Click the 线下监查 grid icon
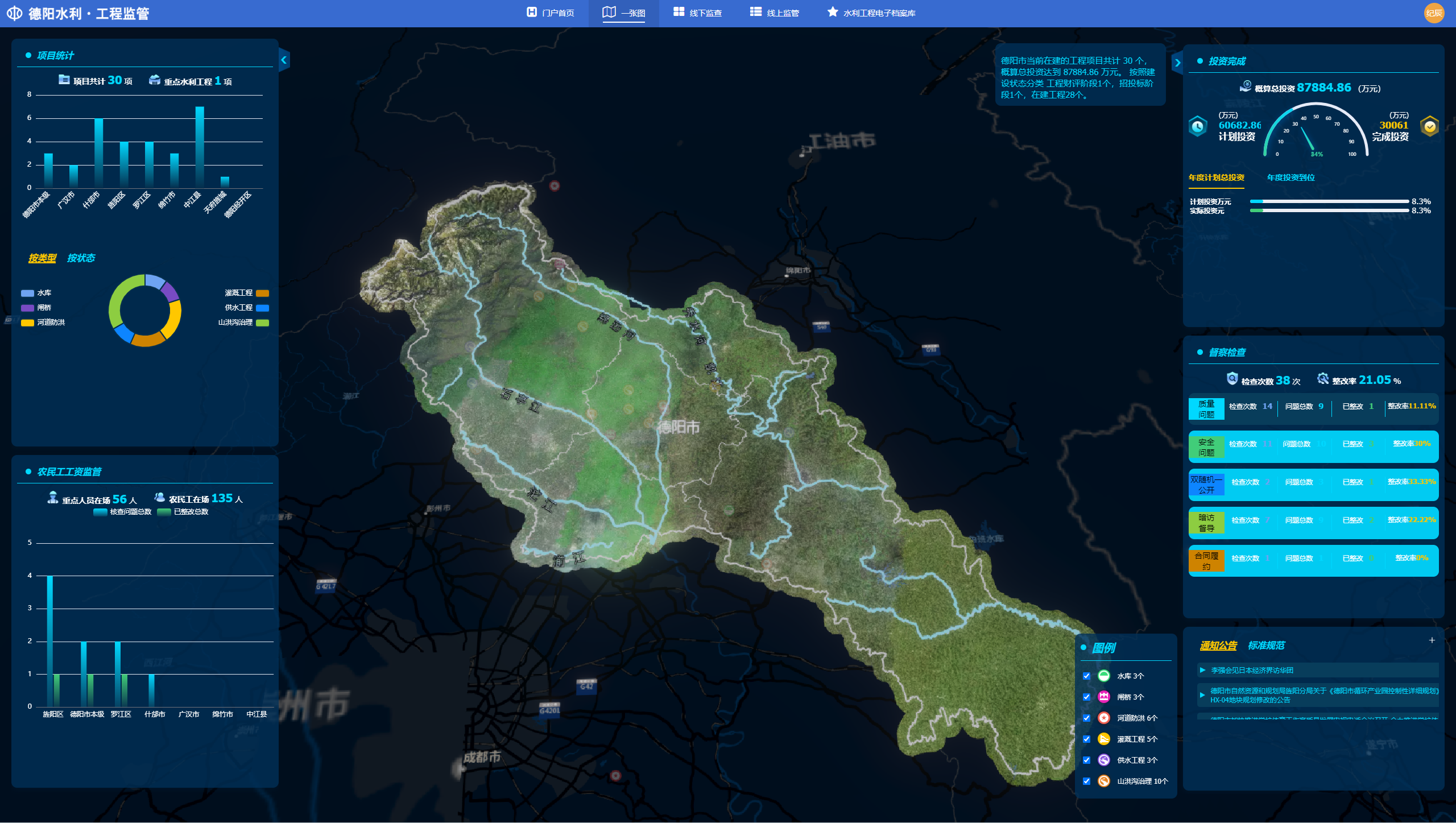The height and width of the screenshot is (823, 1456). click(679, 12)
